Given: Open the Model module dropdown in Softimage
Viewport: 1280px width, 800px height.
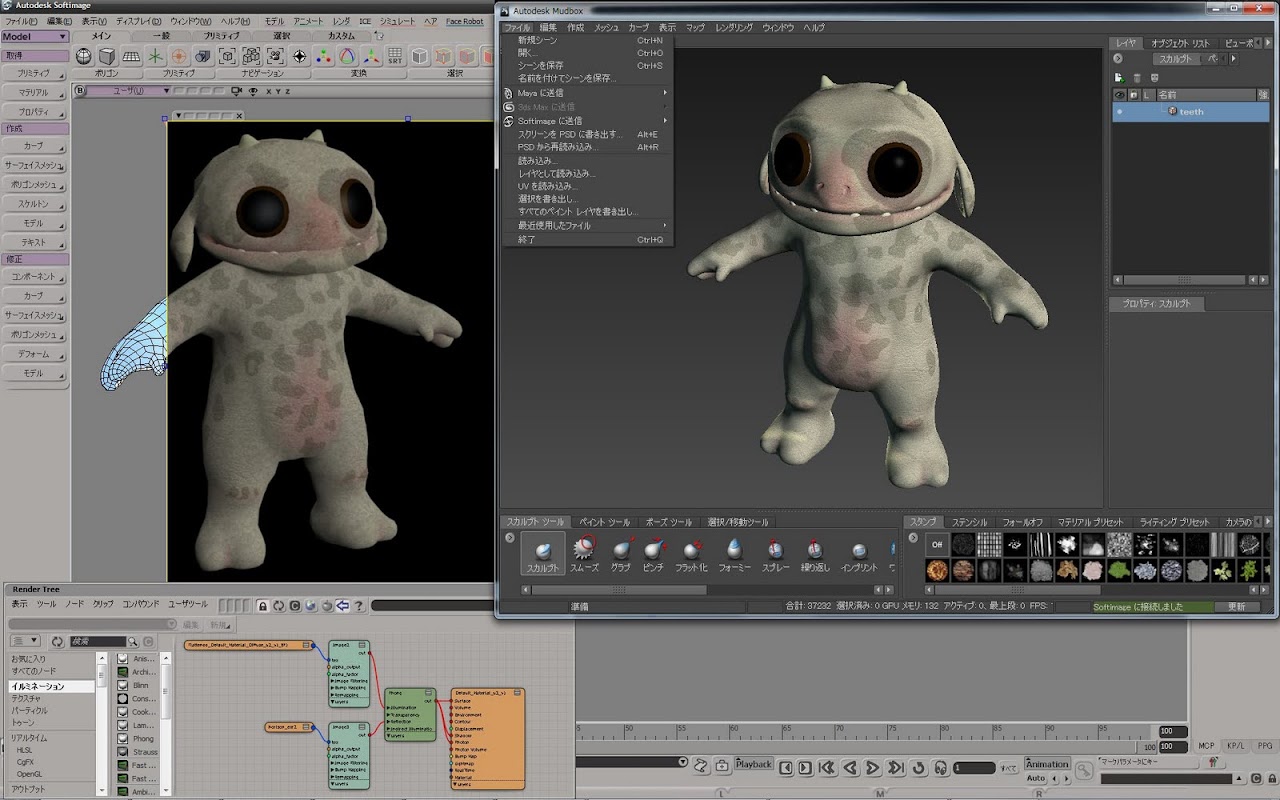Looking at the screenshot, I should coord(34,36).
